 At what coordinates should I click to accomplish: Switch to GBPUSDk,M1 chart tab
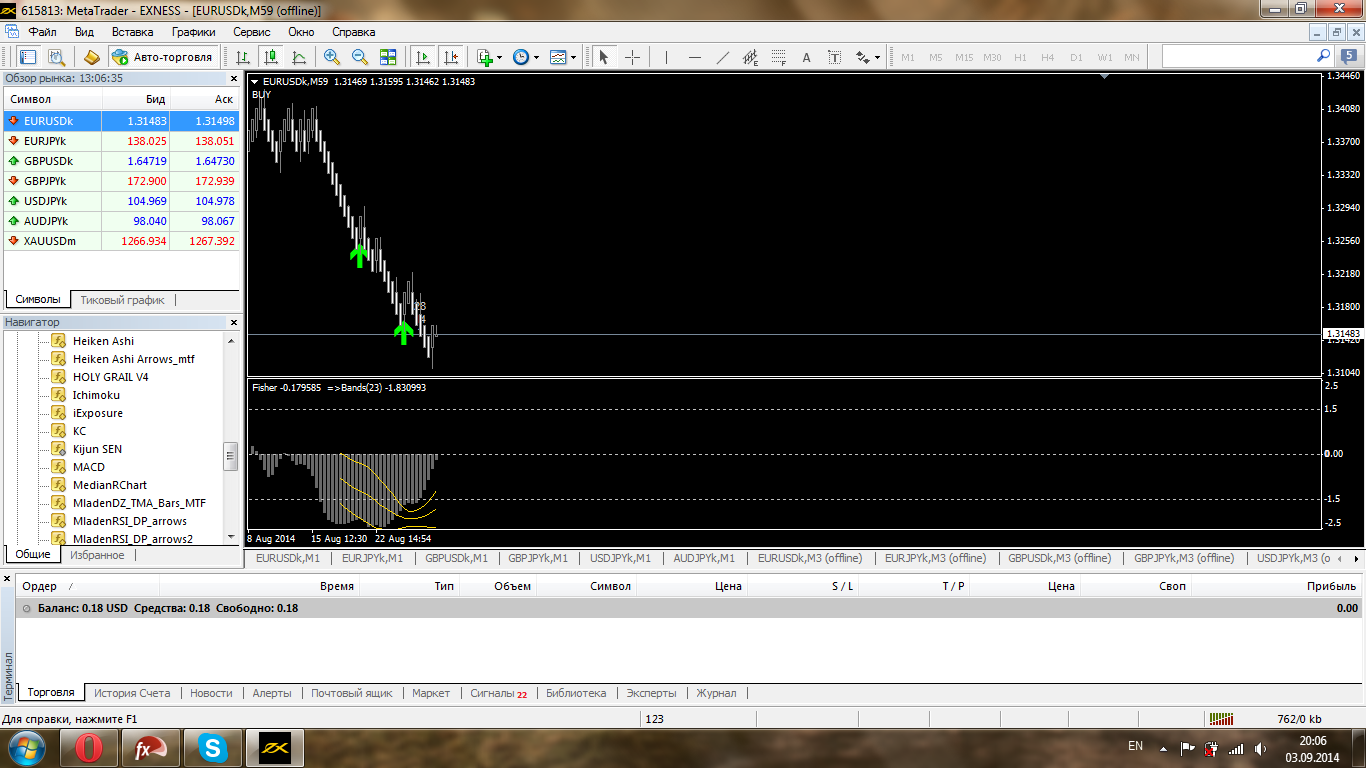(456, 558)
